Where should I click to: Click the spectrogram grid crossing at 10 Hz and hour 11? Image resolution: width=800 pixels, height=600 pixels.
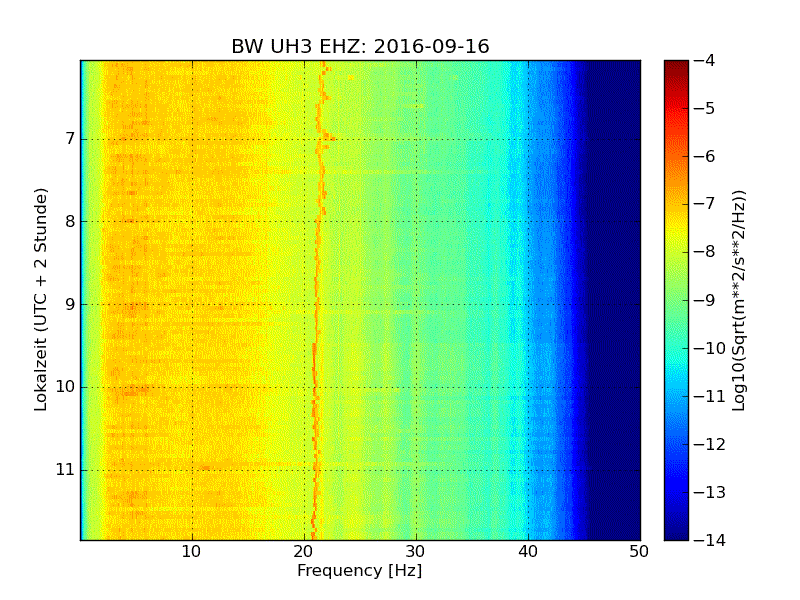[192, 470]
